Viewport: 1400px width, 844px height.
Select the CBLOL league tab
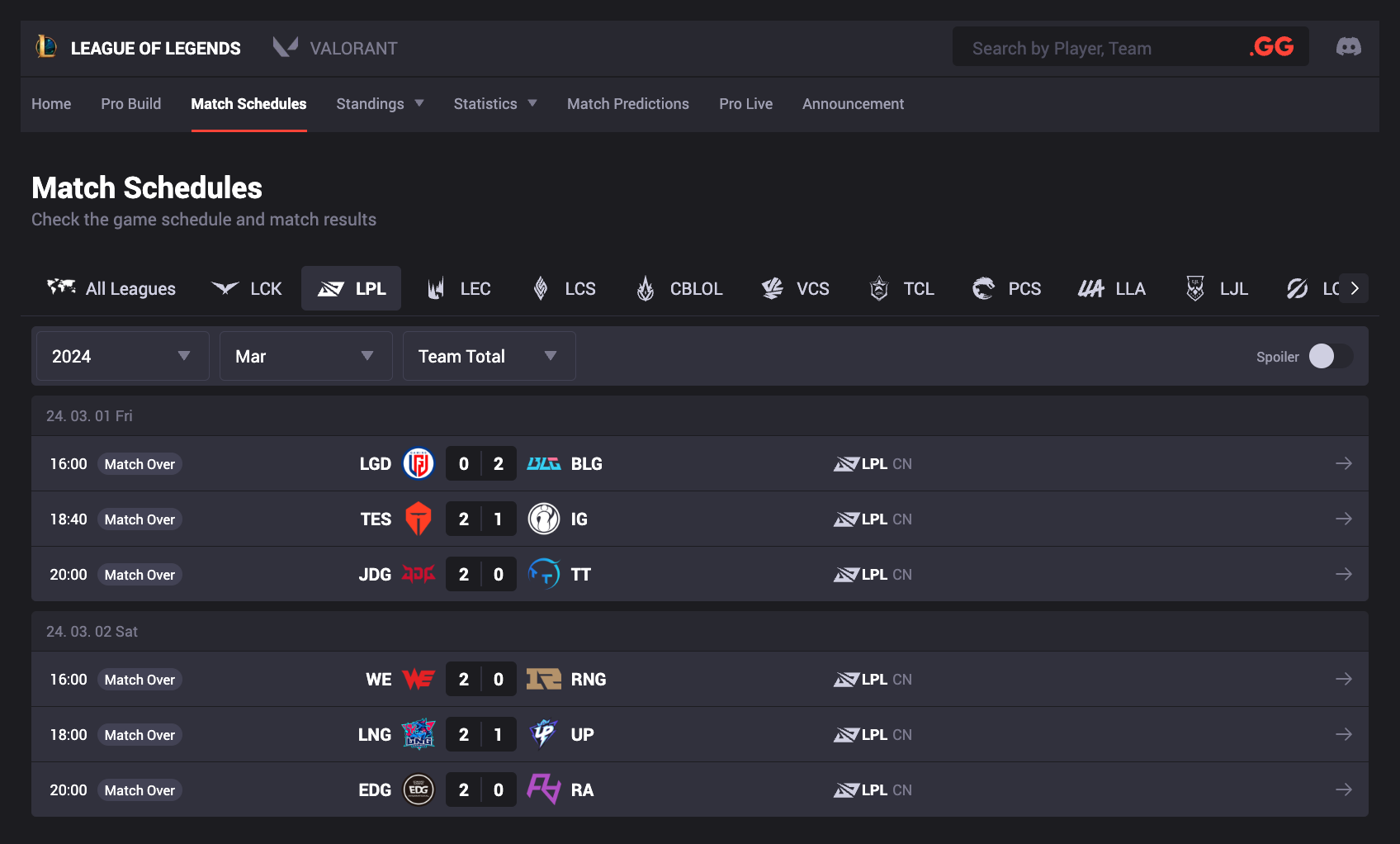point(679,288)
